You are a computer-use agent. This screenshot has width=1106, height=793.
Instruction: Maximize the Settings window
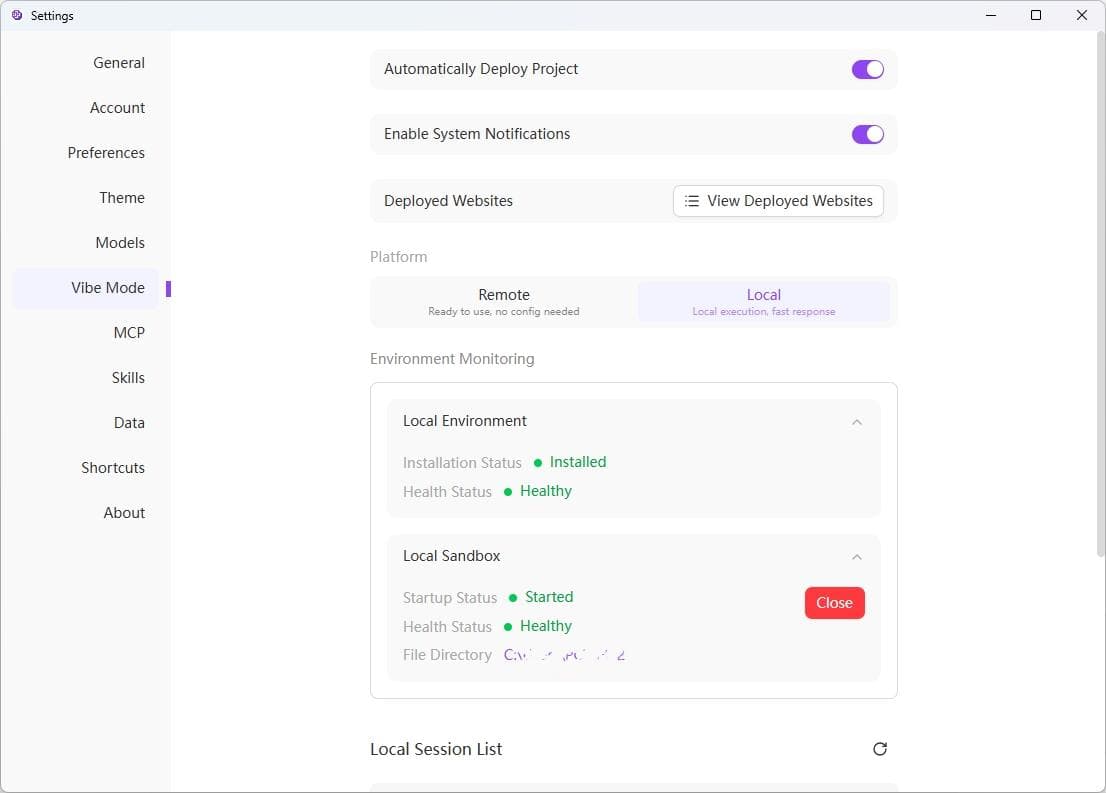[1036, 15]
